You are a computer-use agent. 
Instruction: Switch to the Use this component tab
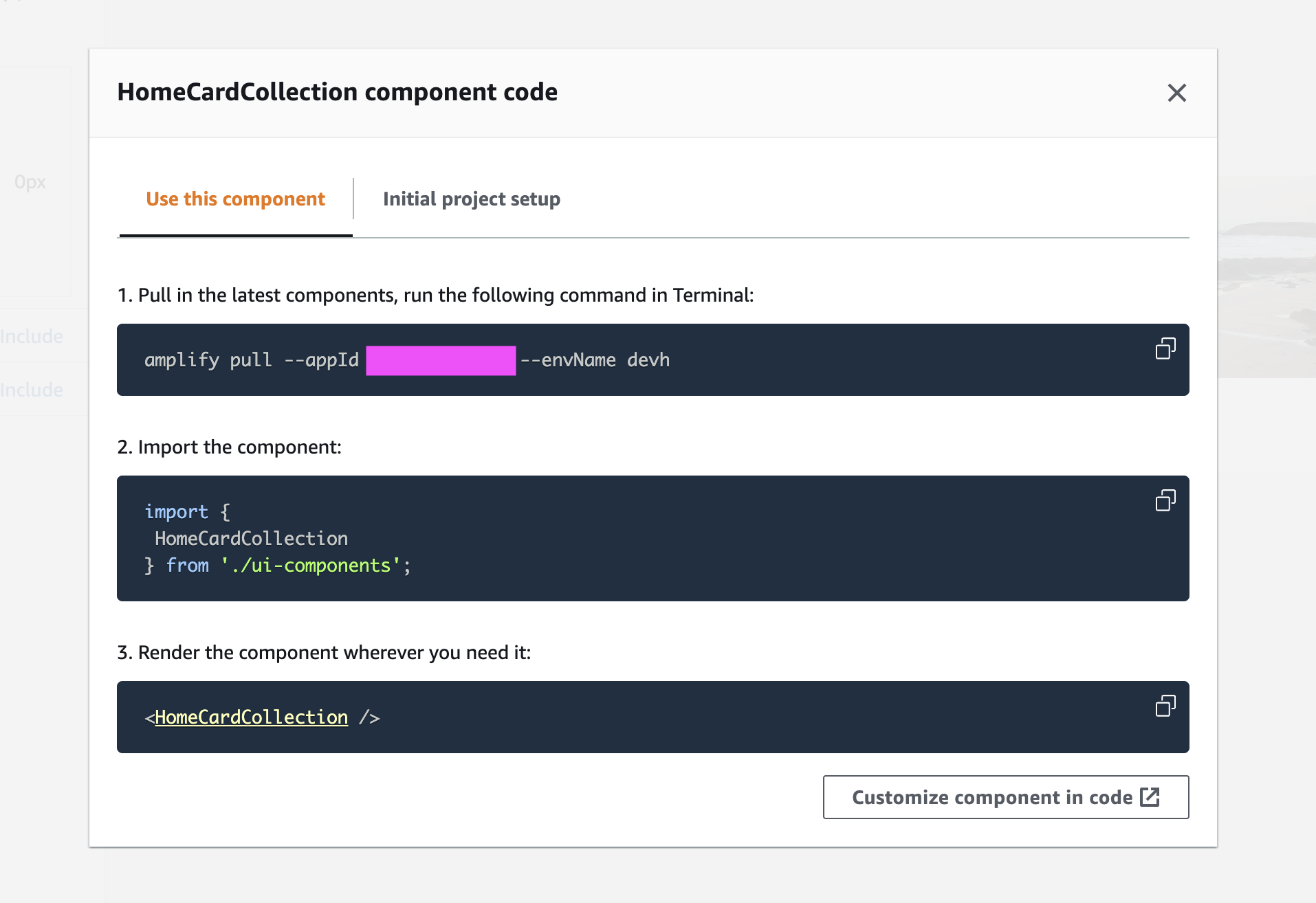pos(235,199)
